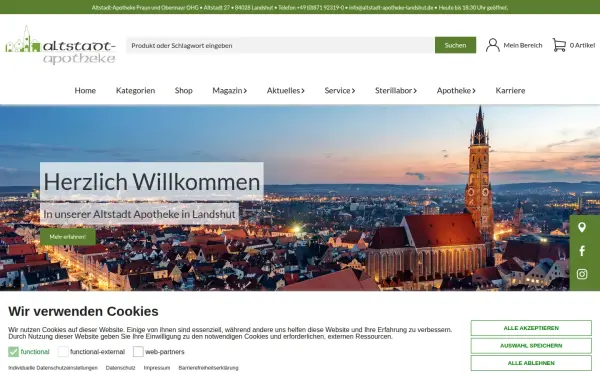Click the Altstadt-Apotheke logo
The height and width of the screenshot is (375, 600).
click(x=60, y=45)
